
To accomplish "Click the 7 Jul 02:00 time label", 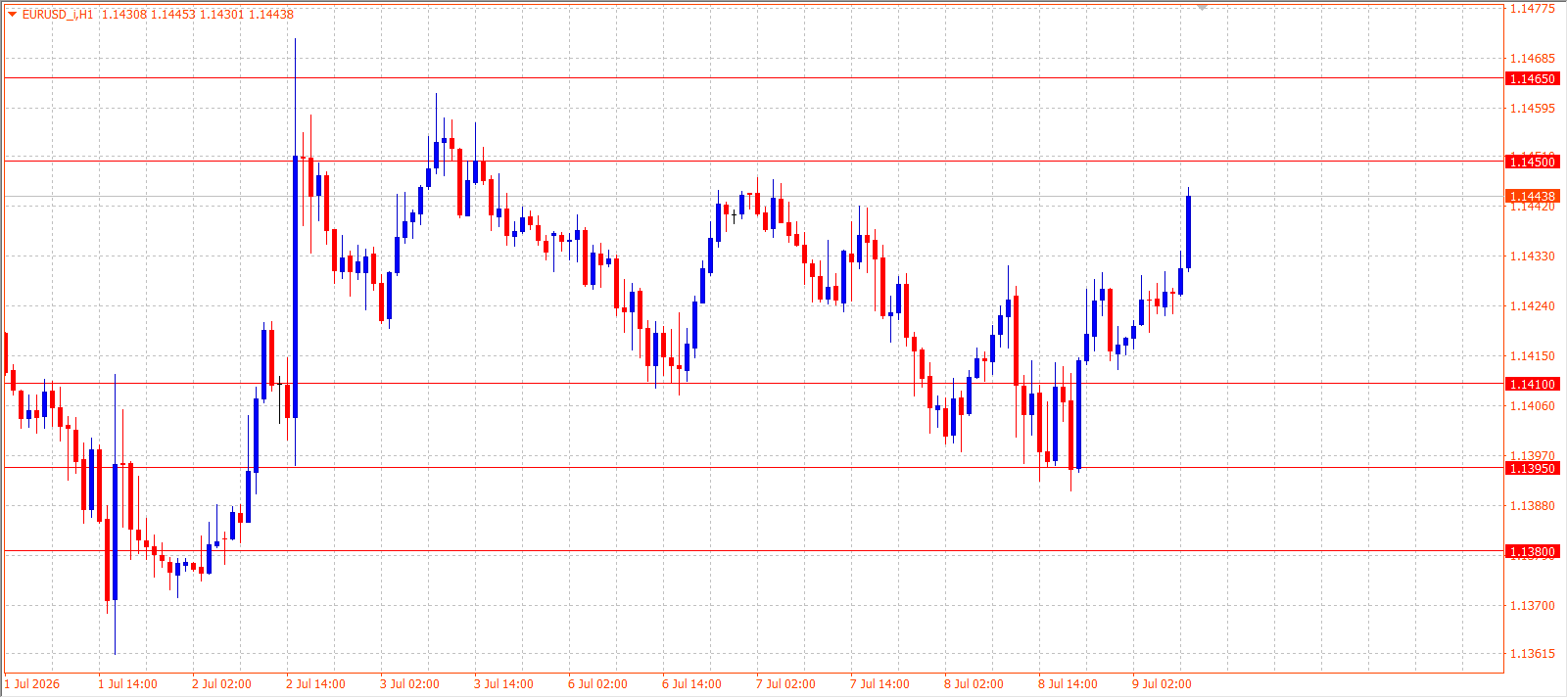I will click(785, 684).
